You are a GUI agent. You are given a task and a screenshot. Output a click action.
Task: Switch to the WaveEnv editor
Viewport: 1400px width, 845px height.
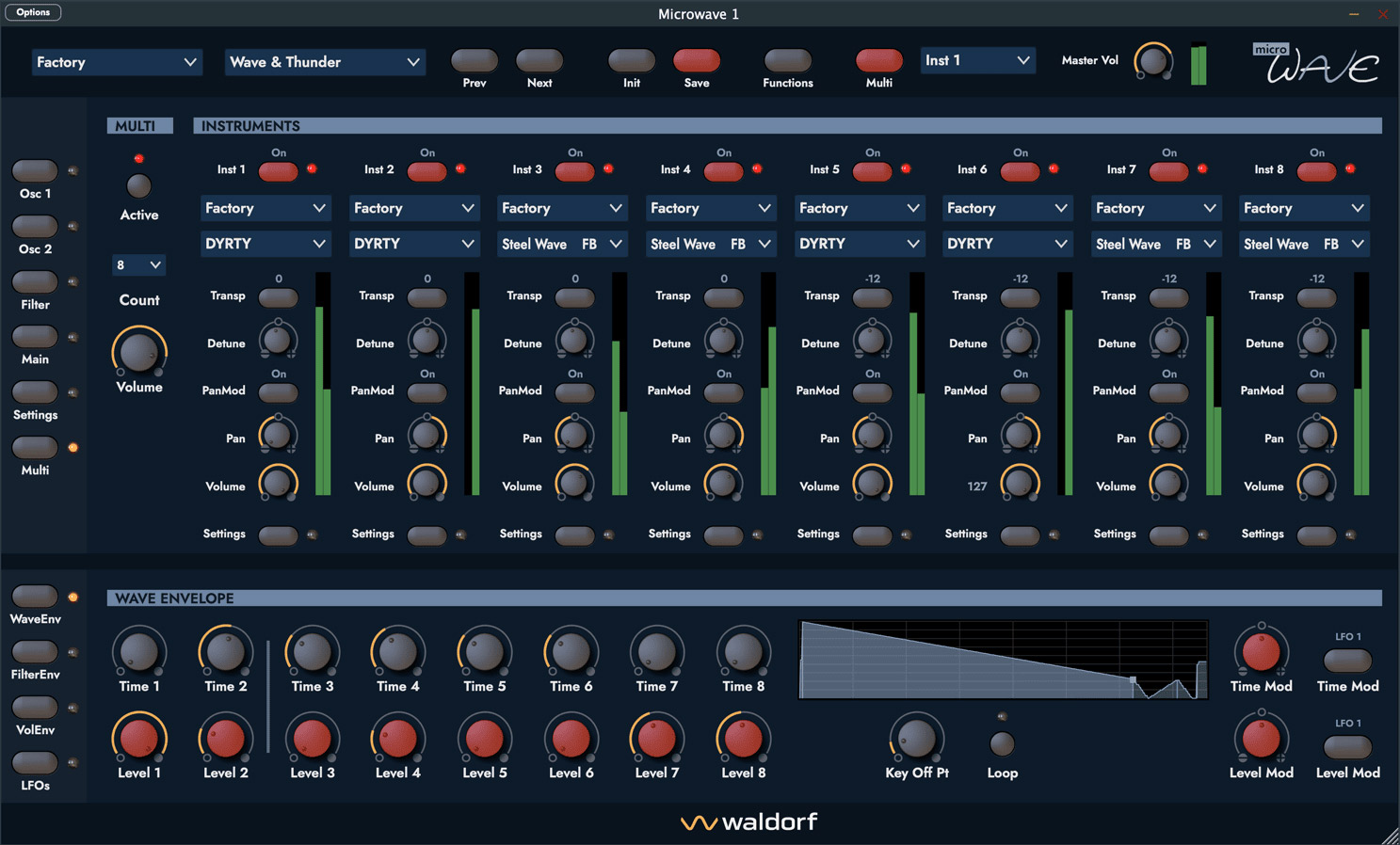coord(35,596)
